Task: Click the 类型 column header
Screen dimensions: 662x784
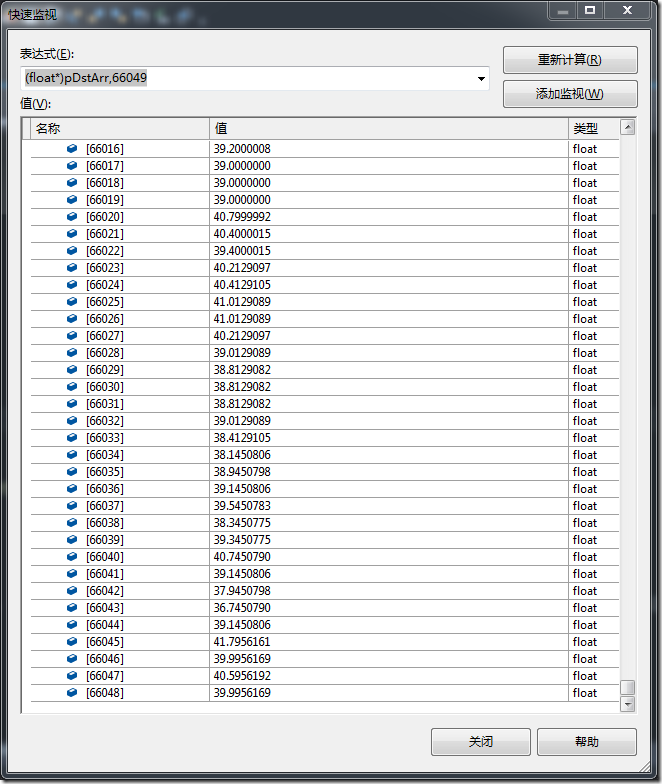Action: (594, 128)
